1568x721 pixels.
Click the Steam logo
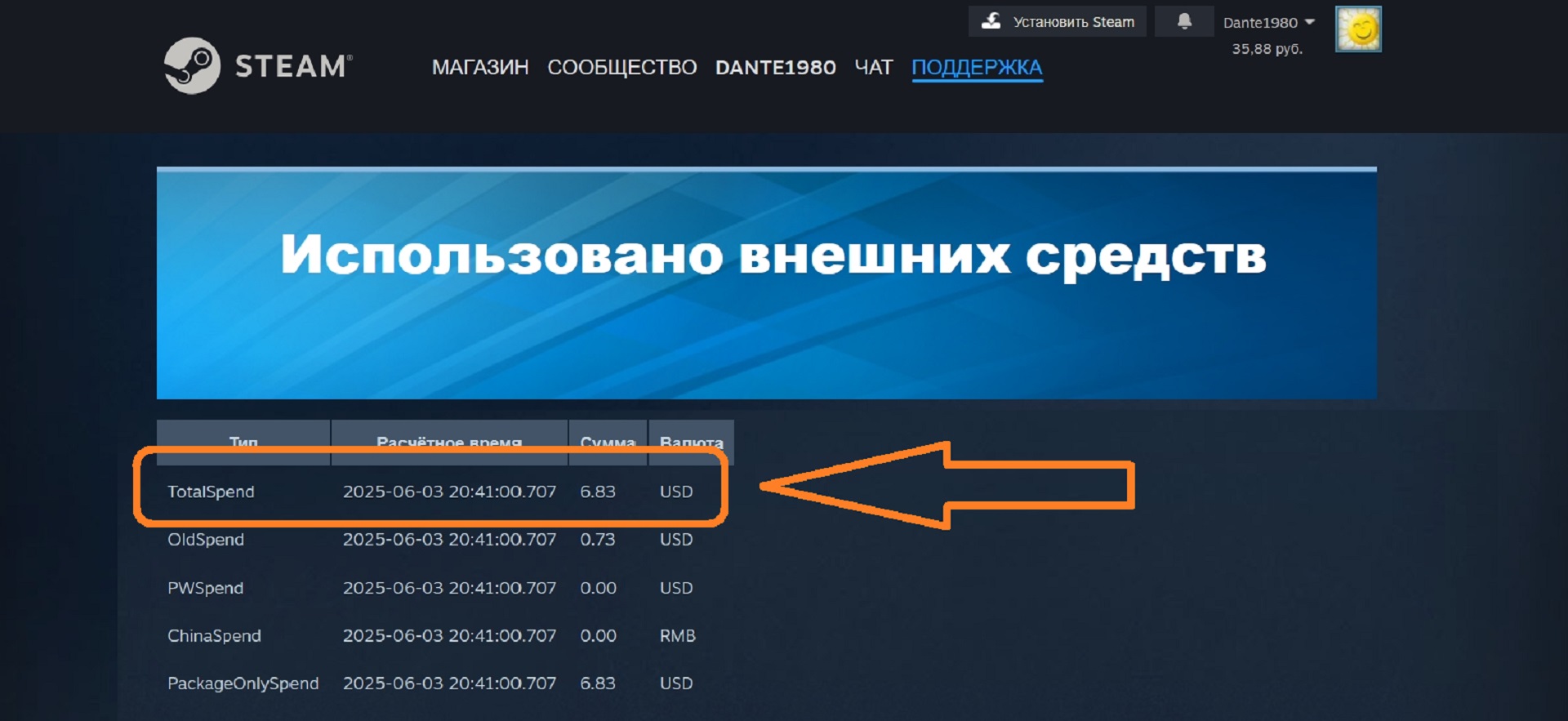pos(258,65)
